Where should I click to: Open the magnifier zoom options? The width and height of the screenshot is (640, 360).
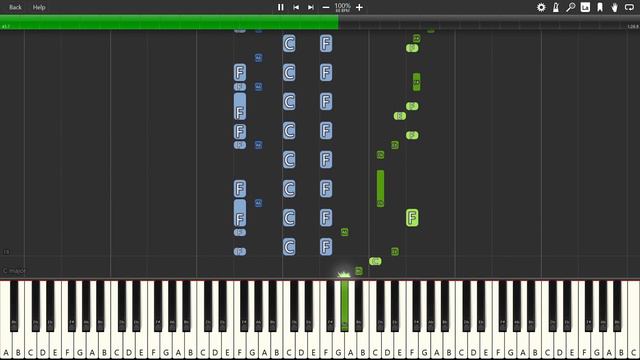(571, 7)
